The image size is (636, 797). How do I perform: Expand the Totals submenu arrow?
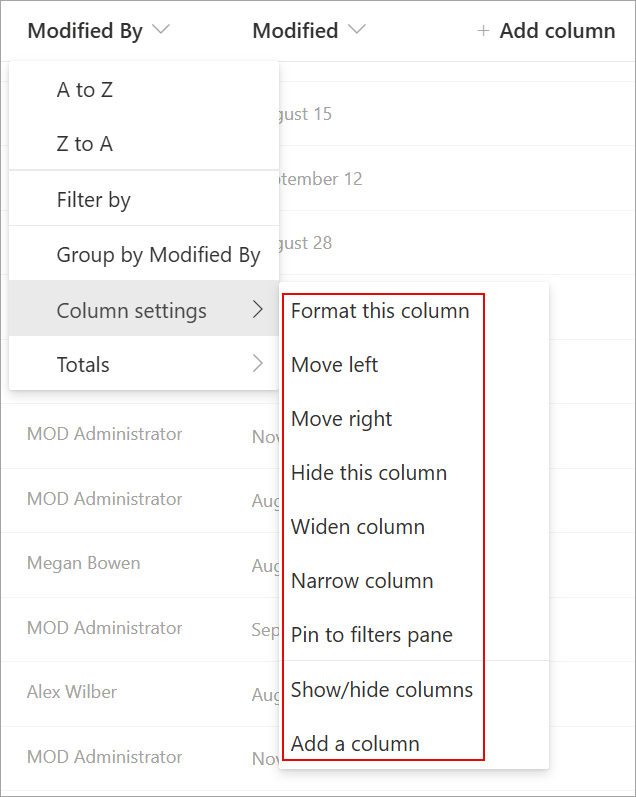(258, 364)
